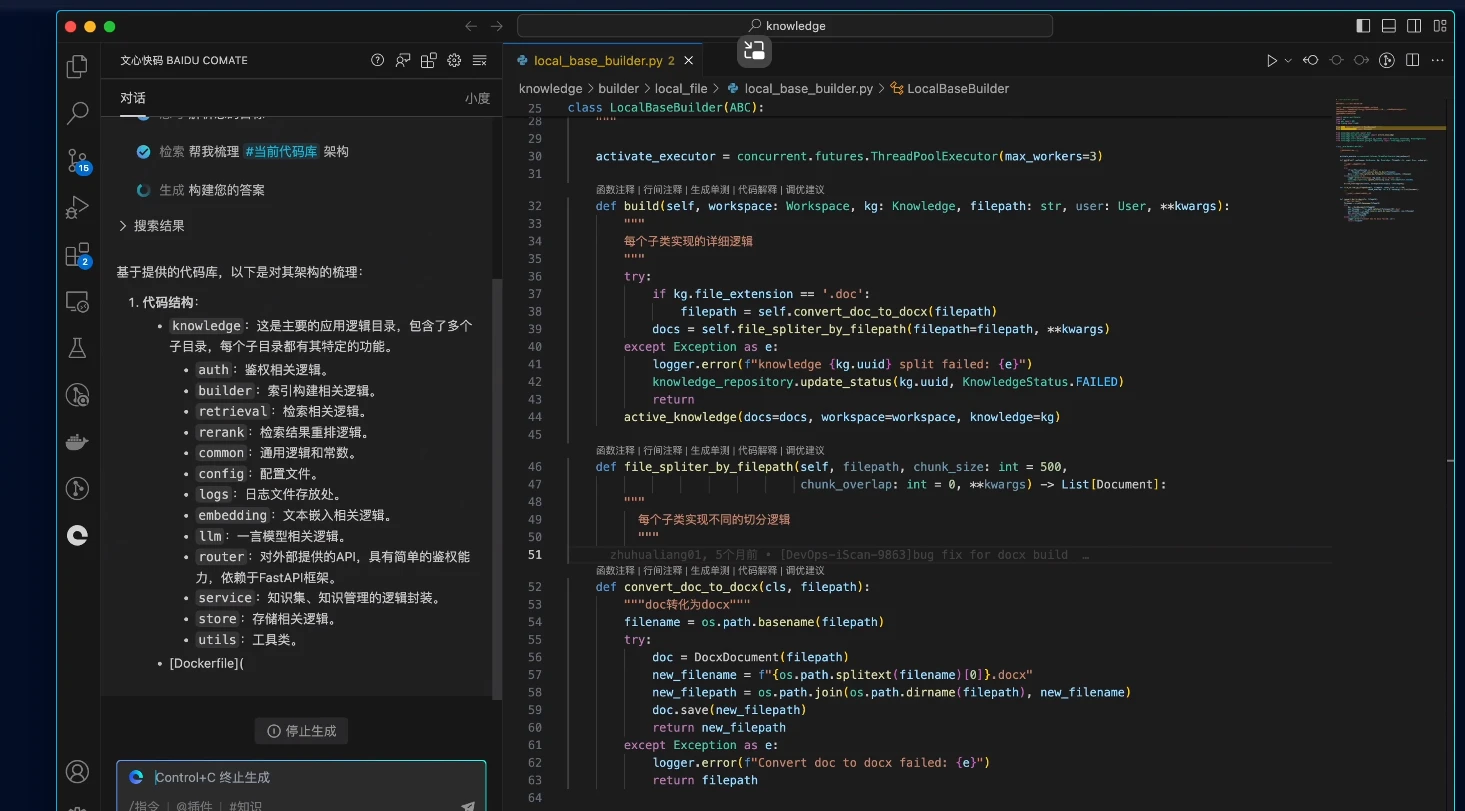
Task: Open the Docker view in activity bar
Action: tap(77, 442)
